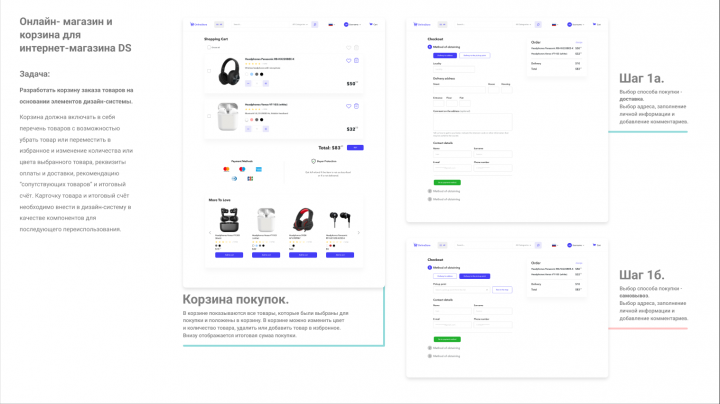Increase Panasonic headphones quantity with plus button
Image resolution: width=720 pixels, height=404 pixels.
pyautogui.click(x=265, y=84)
